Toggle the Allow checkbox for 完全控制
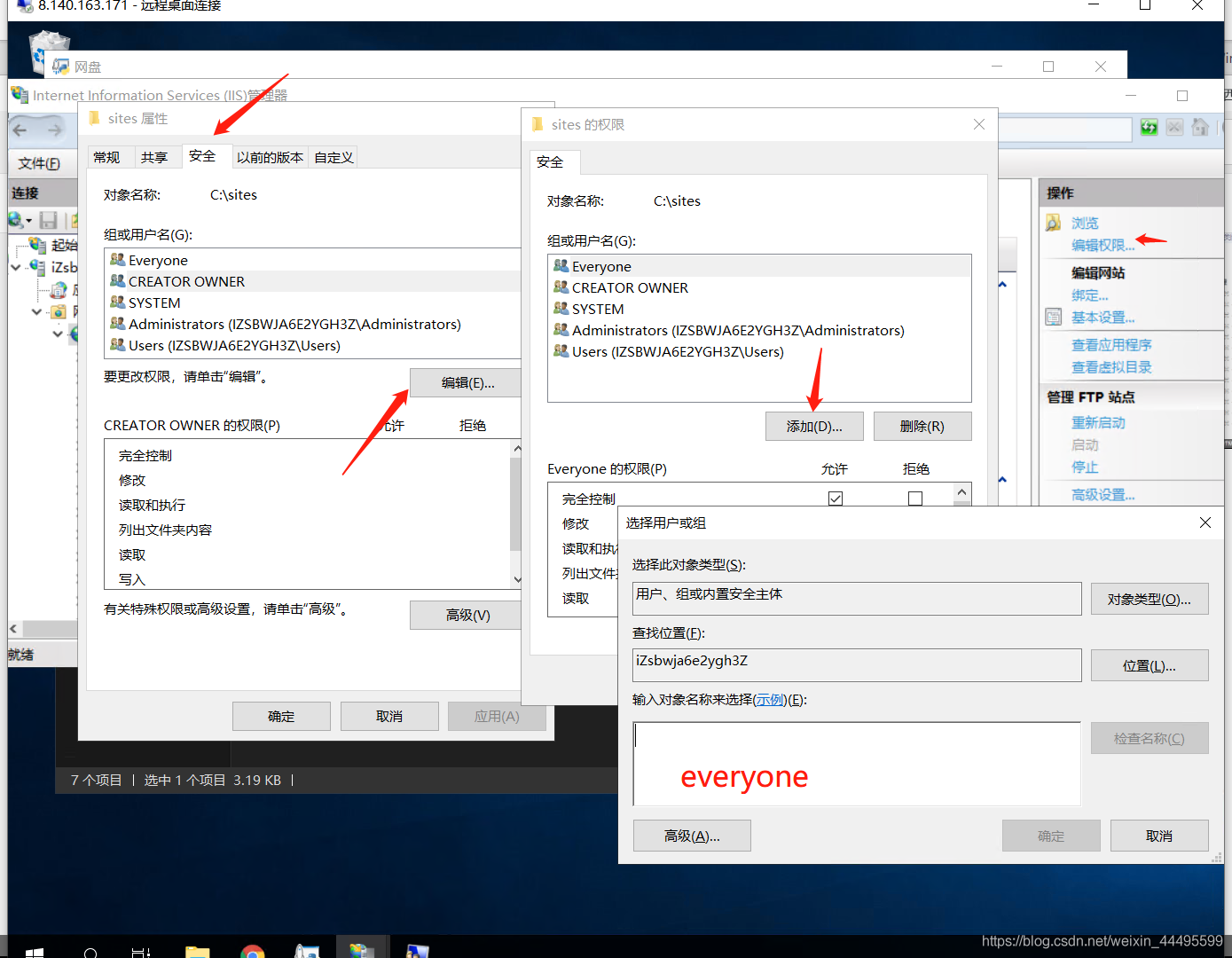Viewport: 1232px width, 958px height. tap(835, 499)
